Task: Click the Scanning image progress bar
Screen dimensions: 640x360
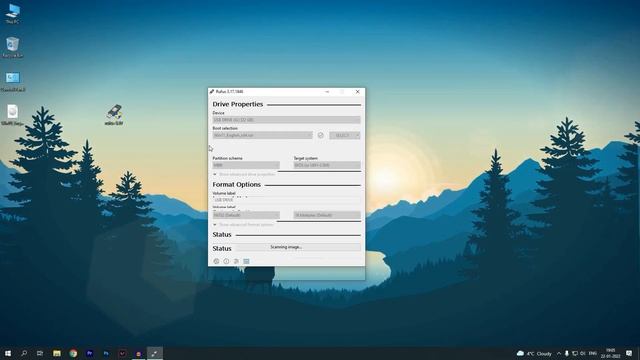Action: point(298,247)
